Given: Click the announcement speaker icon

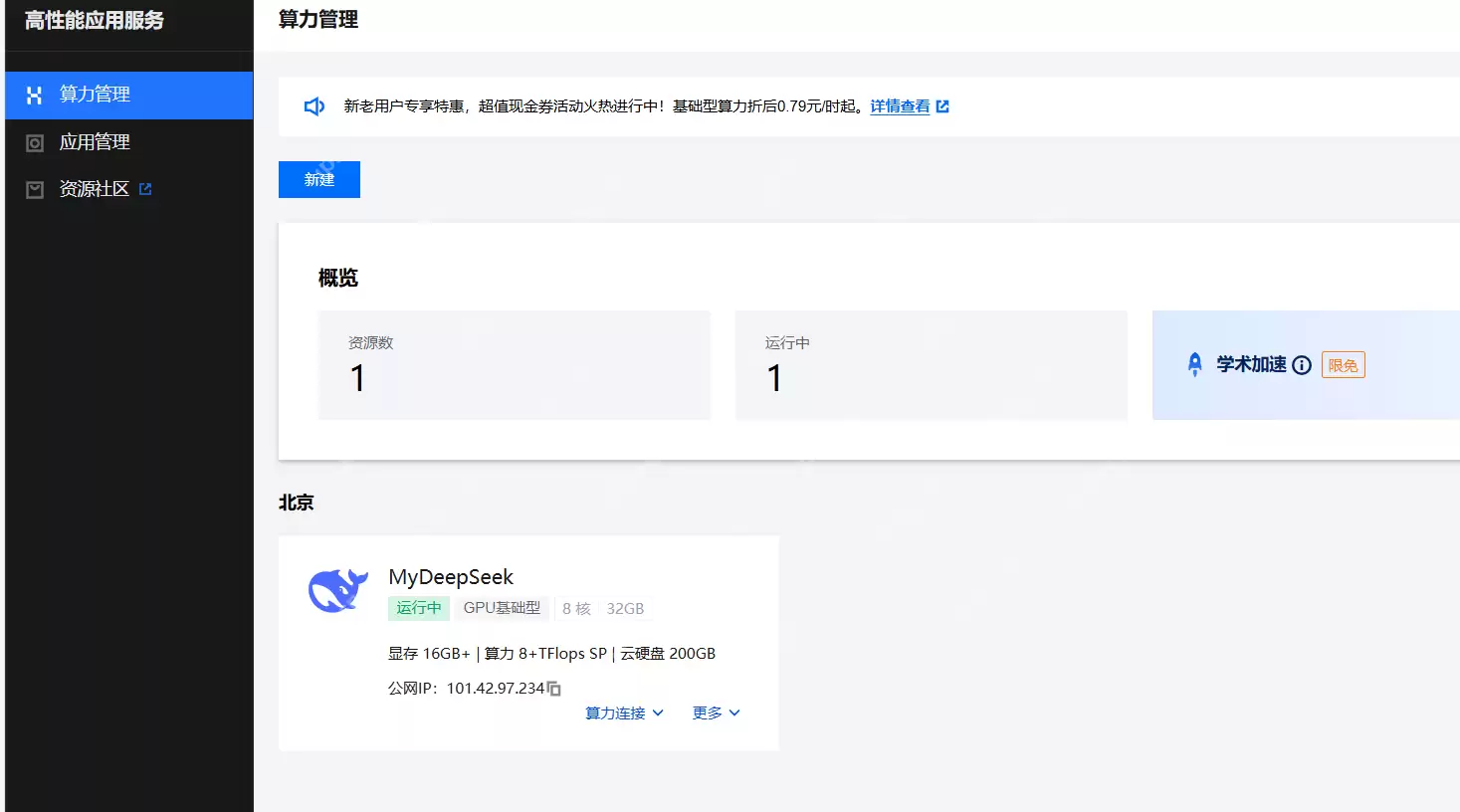Looking at the screenshot, I should (x=313, y=105).
